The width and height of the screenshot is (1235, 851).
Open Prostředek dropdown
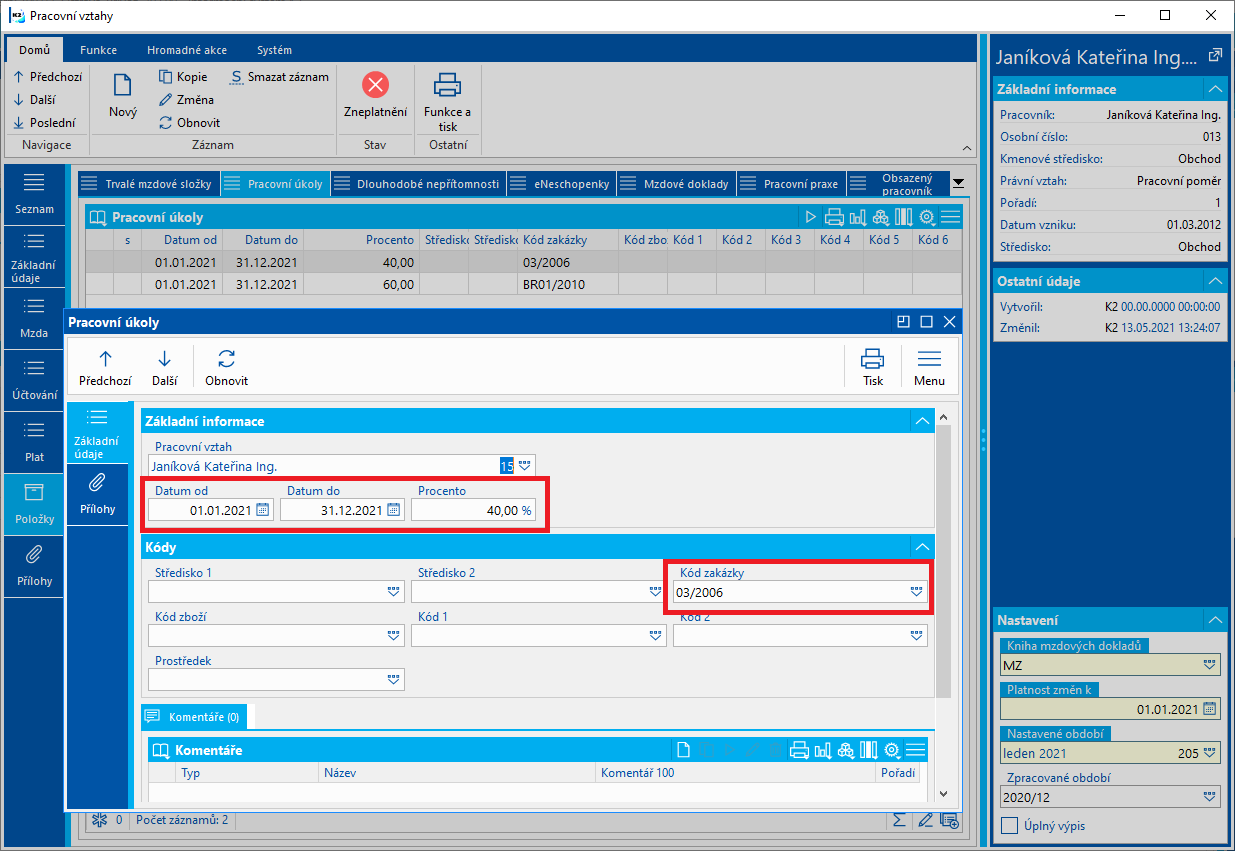pos(393,680)
